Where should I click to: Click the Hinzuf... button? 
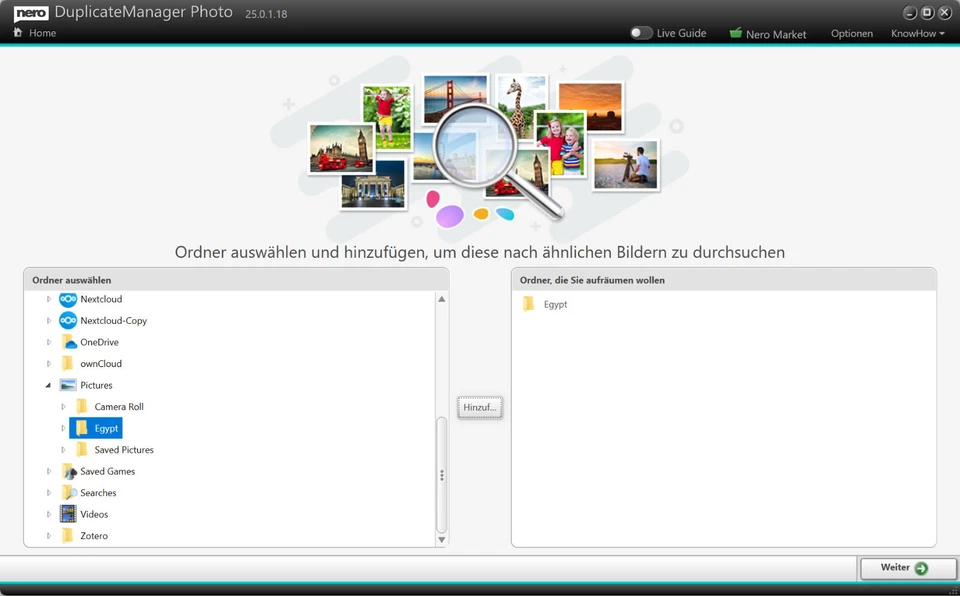click(x=480, y=406)
